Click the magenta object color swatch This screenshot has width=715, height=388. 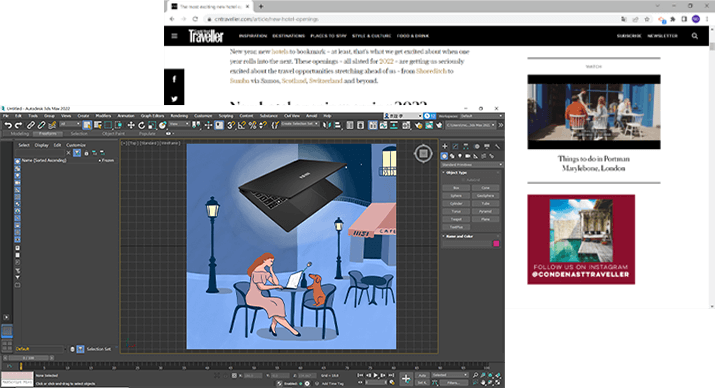point(496,243)
